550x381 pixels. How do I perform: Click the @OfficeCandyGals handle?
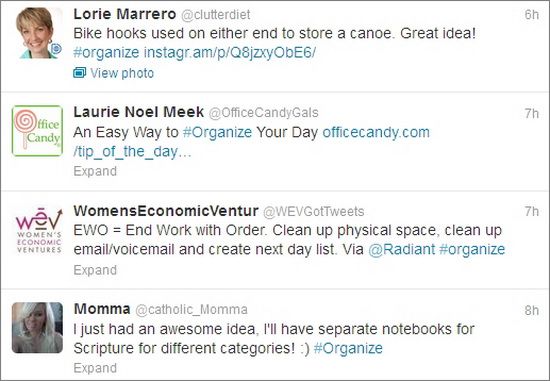(x=264, y=113)
